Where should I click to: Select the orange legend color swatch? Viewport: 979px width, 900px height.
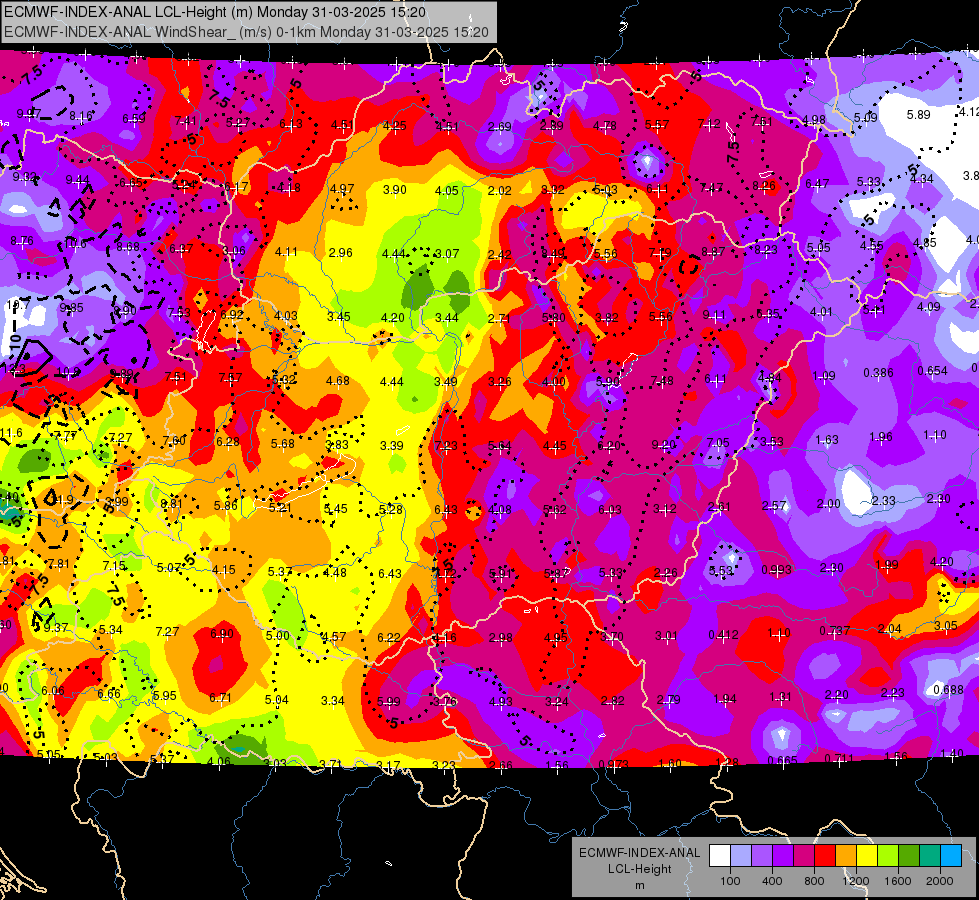point(846,856)
